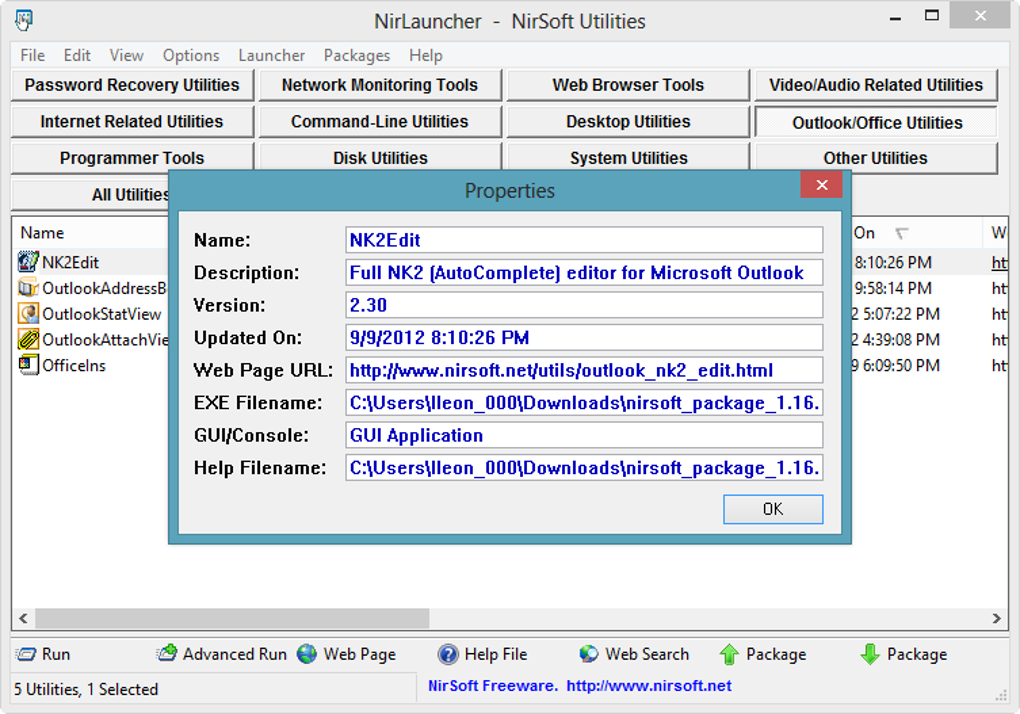The width and height of the screenshot is (1020, 714).
Task: Open the Options menu
Action: [191, 55]
